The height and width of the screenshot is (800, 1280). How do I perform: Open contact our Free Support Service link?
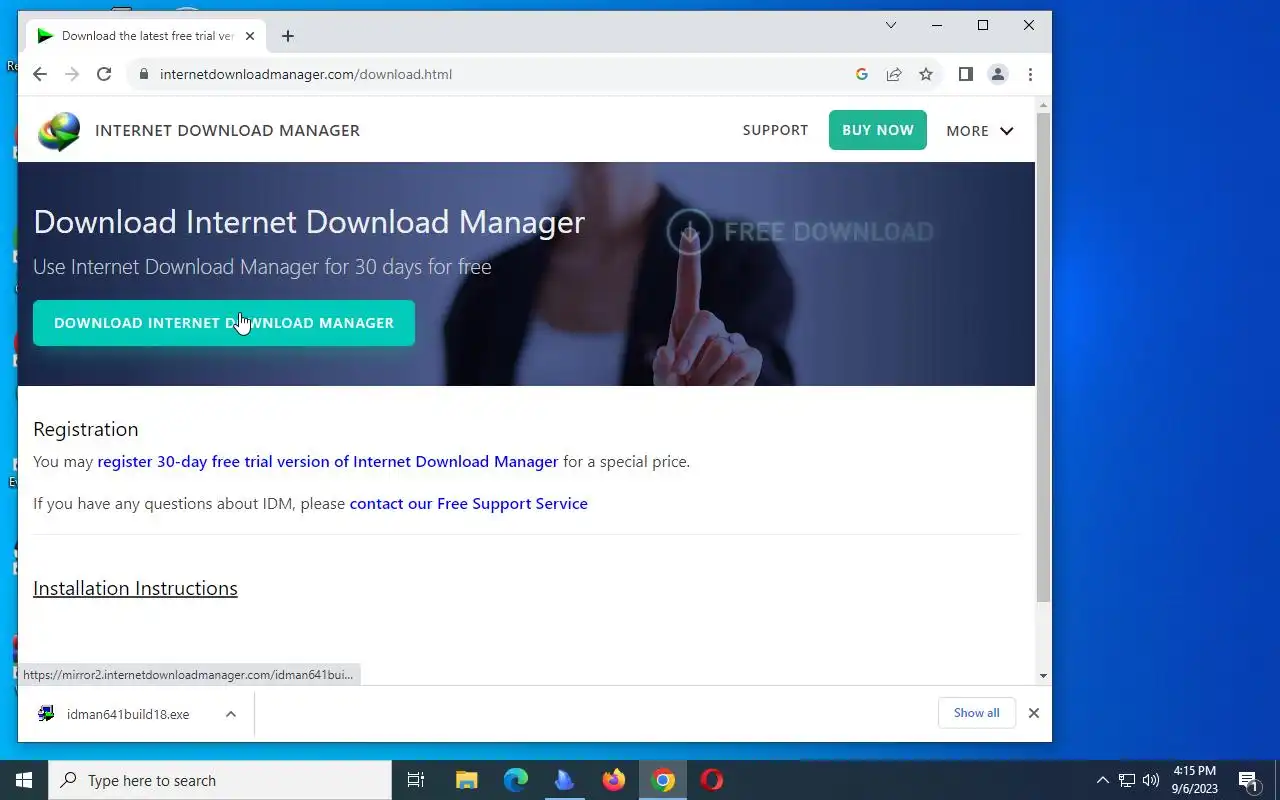point(469,504)
